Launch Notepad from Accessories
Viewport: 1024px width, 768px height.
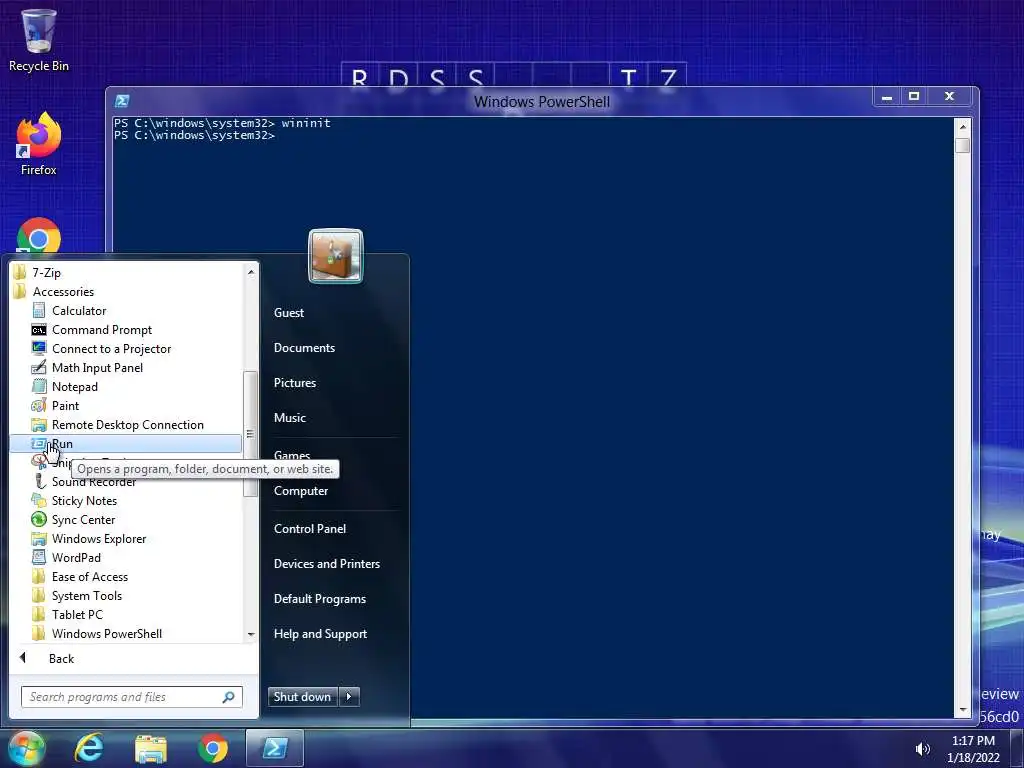pos(74,387)
